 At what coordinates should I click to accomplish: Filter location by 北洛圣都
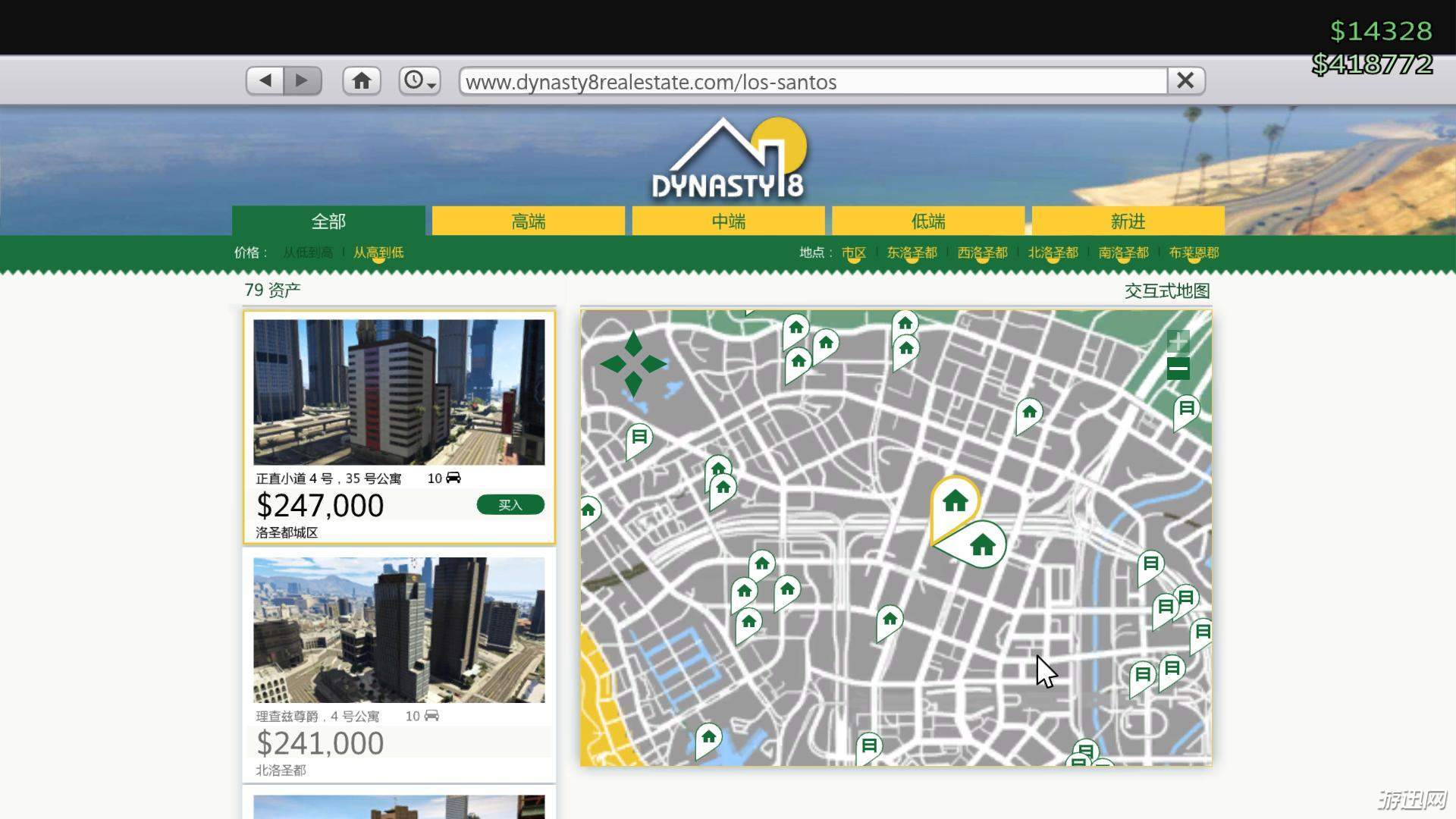click(x=1053, y=253)
